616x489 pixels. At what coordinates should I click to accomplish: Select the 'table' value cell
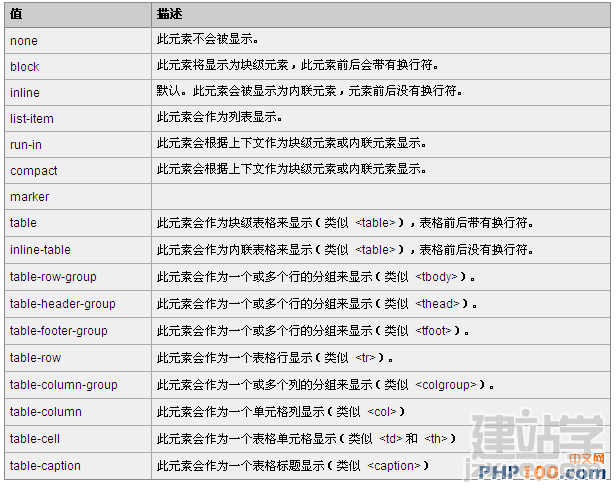click(x=78, y=223)
